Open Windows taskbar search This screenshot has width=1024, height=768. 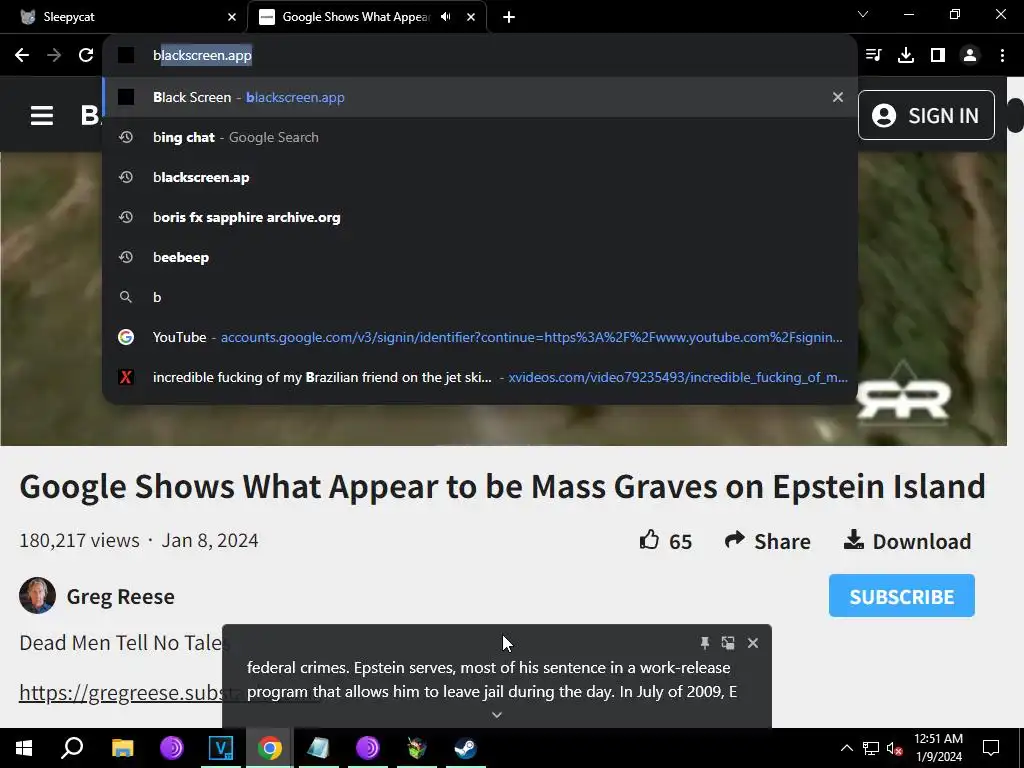point(72,748)
